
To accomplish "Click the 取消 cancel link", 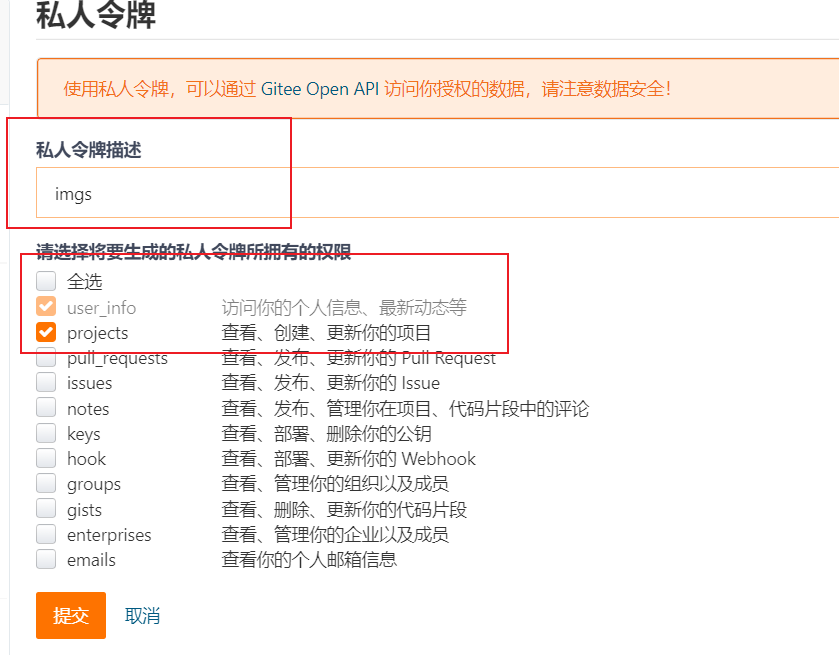I will 142,616.
